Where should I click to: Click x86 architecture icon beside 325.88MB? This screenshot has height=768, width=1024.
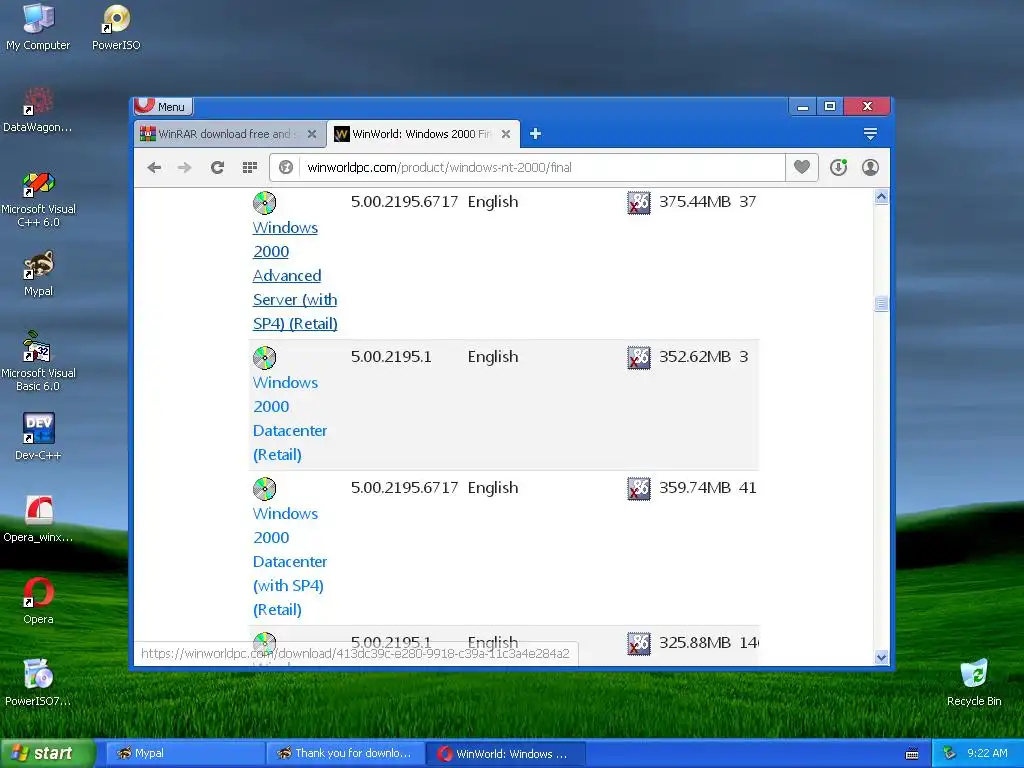click(639, 644)
